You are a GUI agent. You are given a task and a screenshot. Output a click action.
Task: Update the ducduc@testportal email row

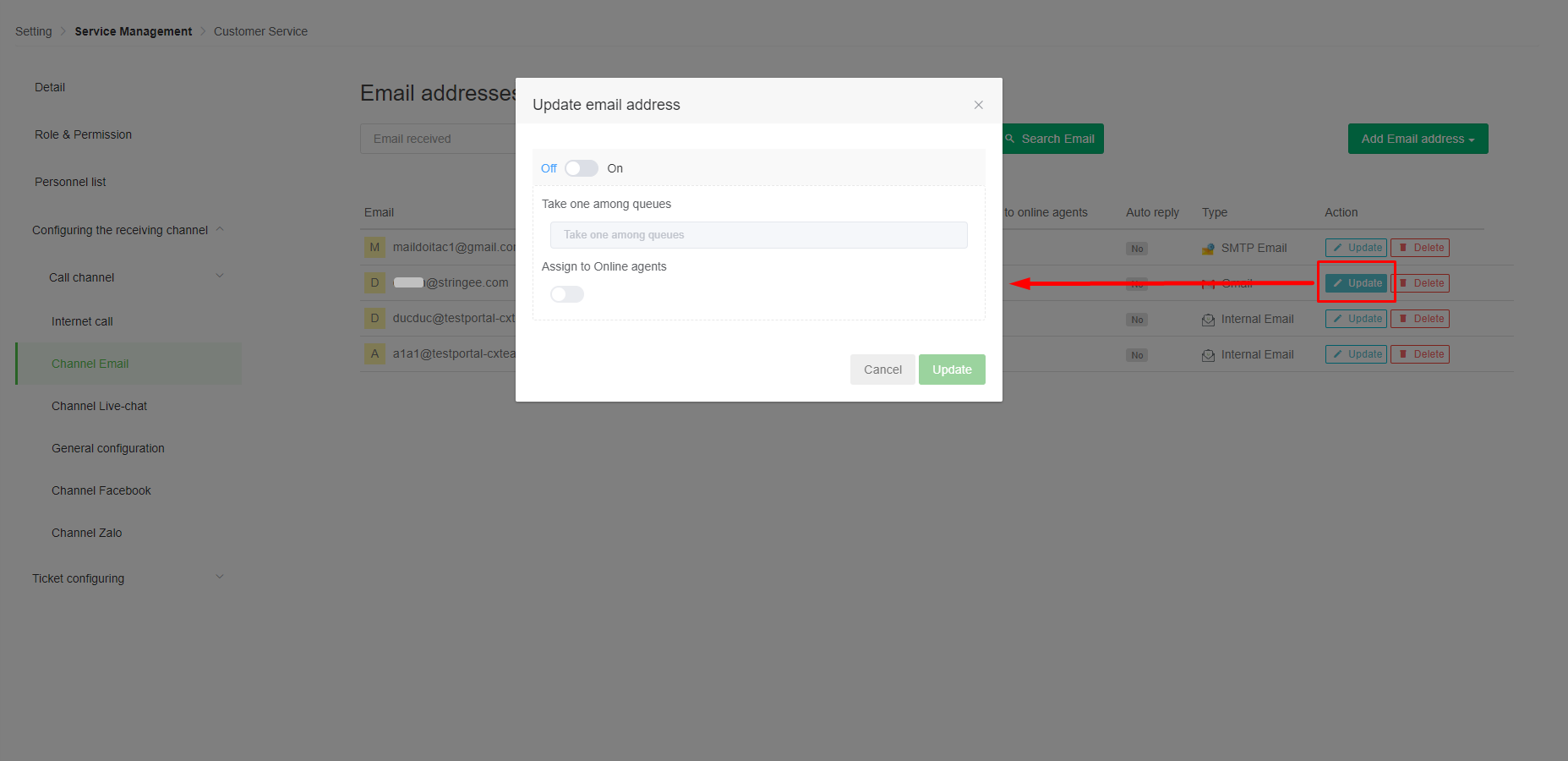(x=1356, y=319)
